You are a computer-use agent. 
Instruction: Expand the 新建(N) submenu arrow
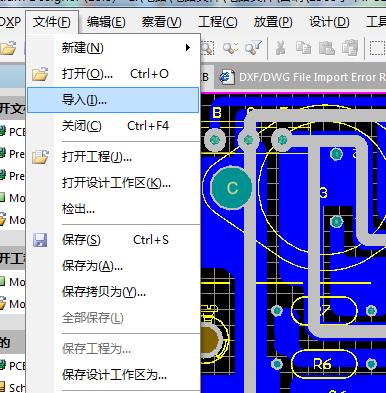coord(188,48)
